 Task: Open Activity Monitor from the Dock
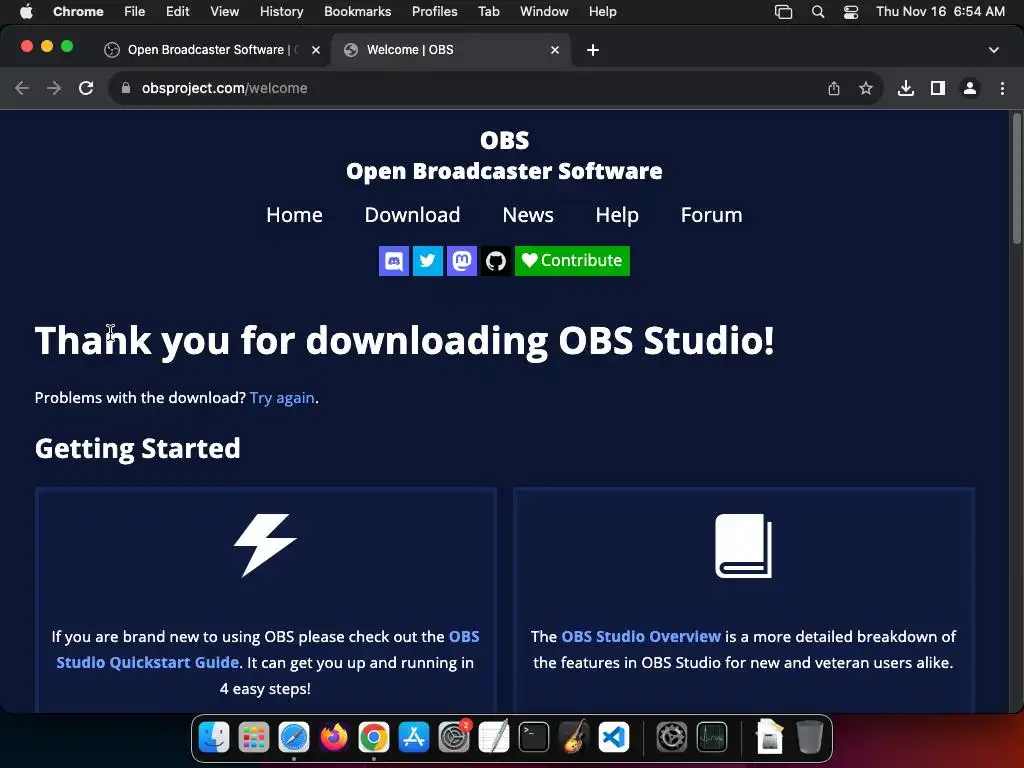point(712,738)
